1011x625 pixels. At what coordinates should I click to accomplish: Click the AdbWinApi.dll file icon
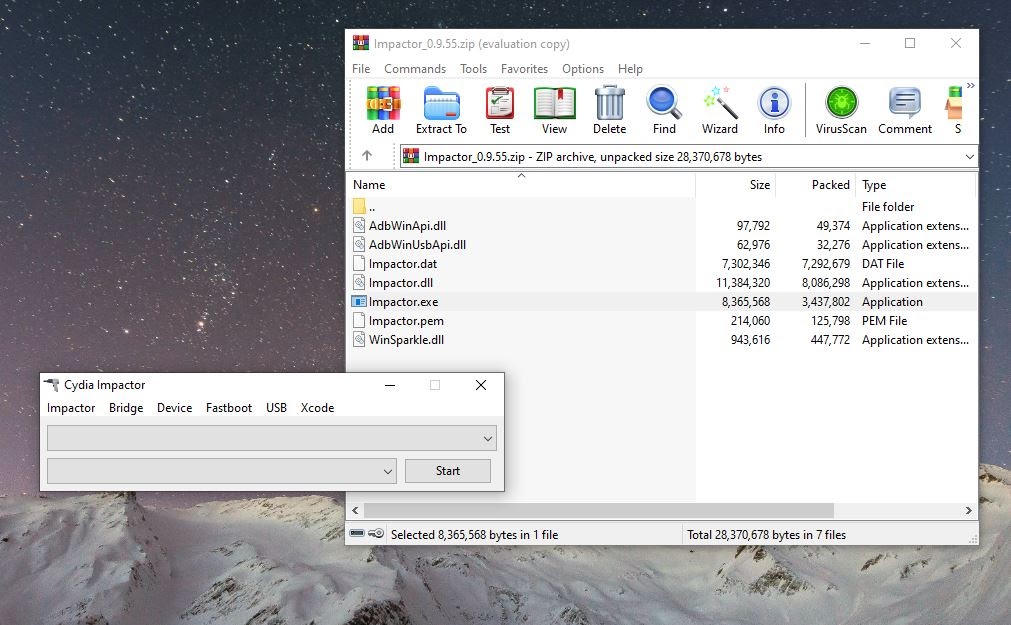click(x=359, y=225)
